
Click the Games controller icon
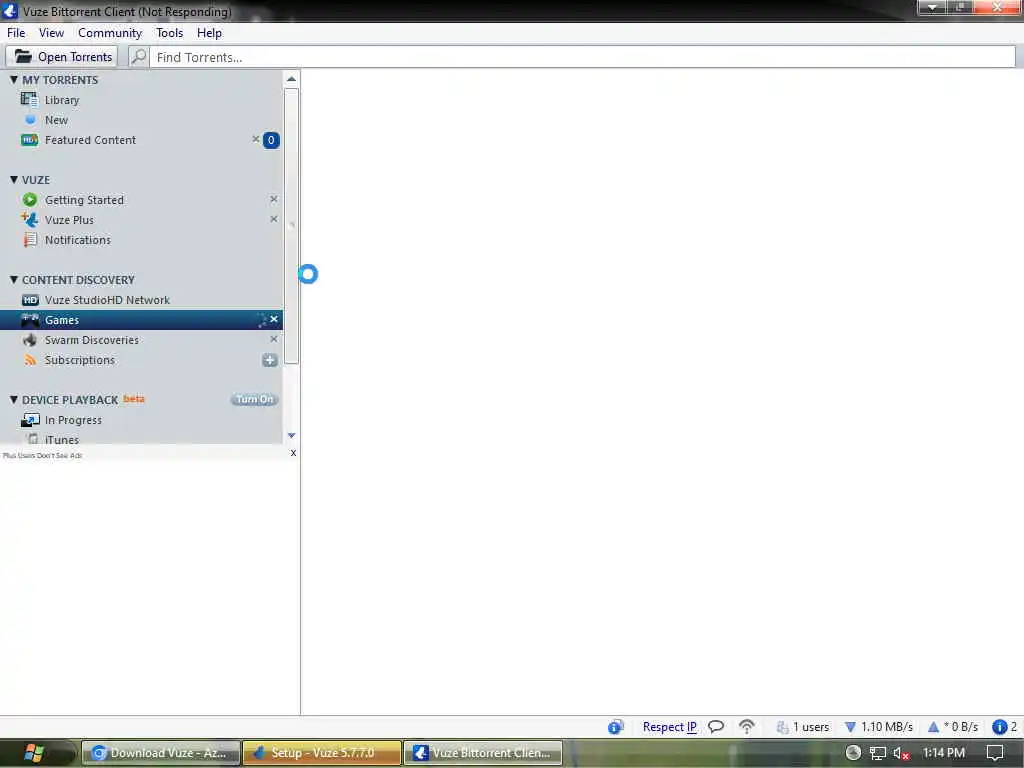tap(30, 320)
